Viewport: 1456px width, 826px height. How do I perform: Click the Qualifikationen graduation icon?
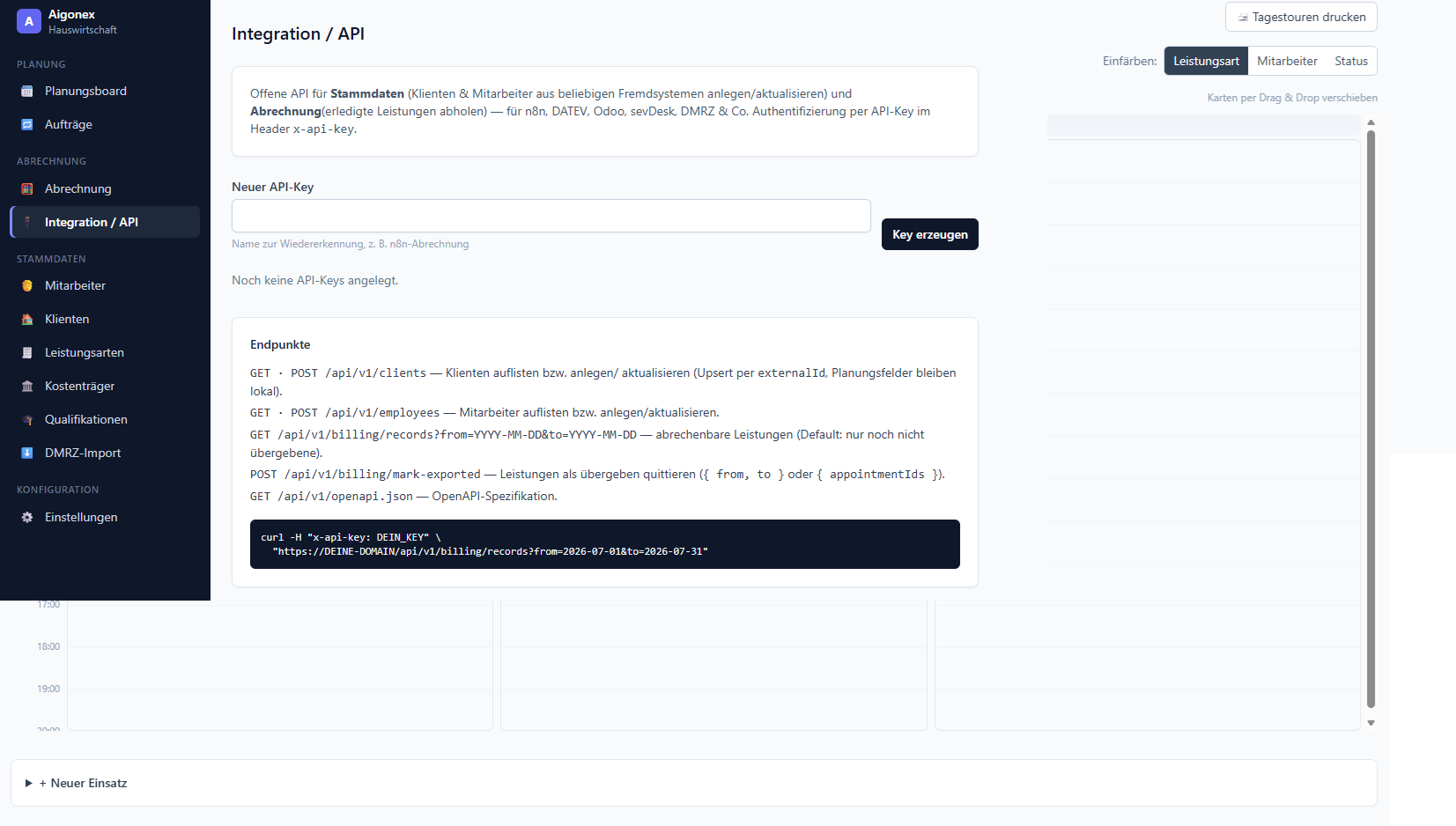[27, 420]
